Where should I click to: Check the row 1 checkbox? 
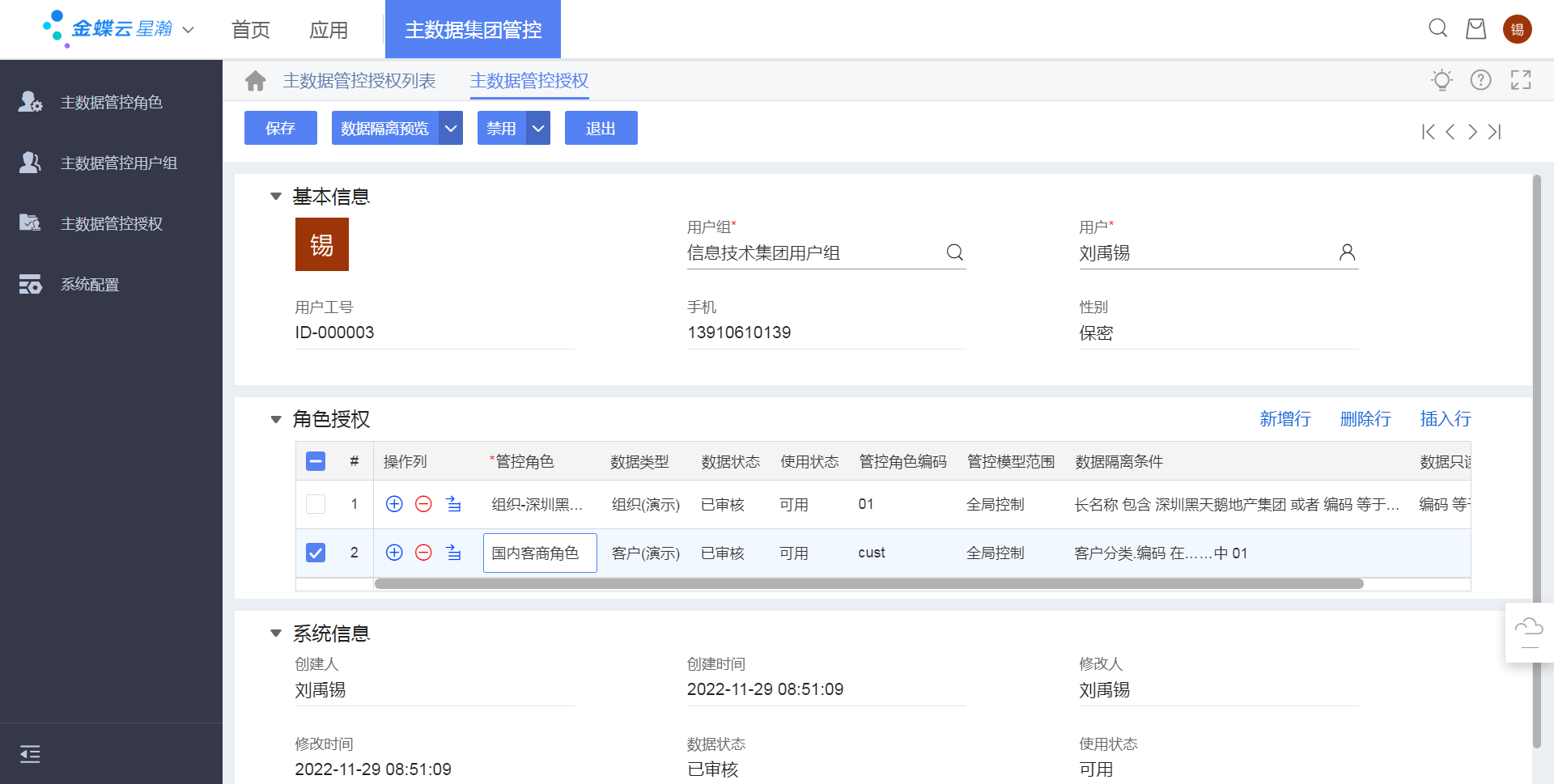point(316,504)
